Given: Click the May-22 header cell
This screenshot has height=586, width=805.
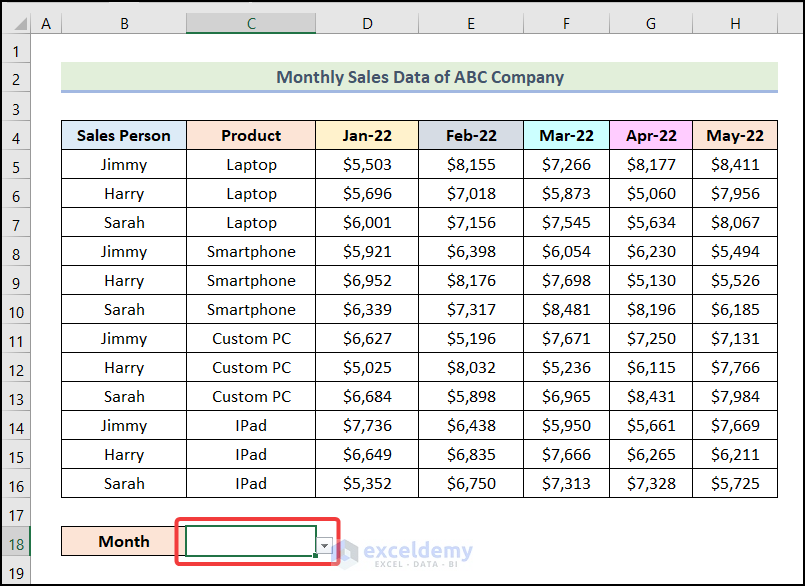Looking at the screenshot, I should (x=734, y=136).
